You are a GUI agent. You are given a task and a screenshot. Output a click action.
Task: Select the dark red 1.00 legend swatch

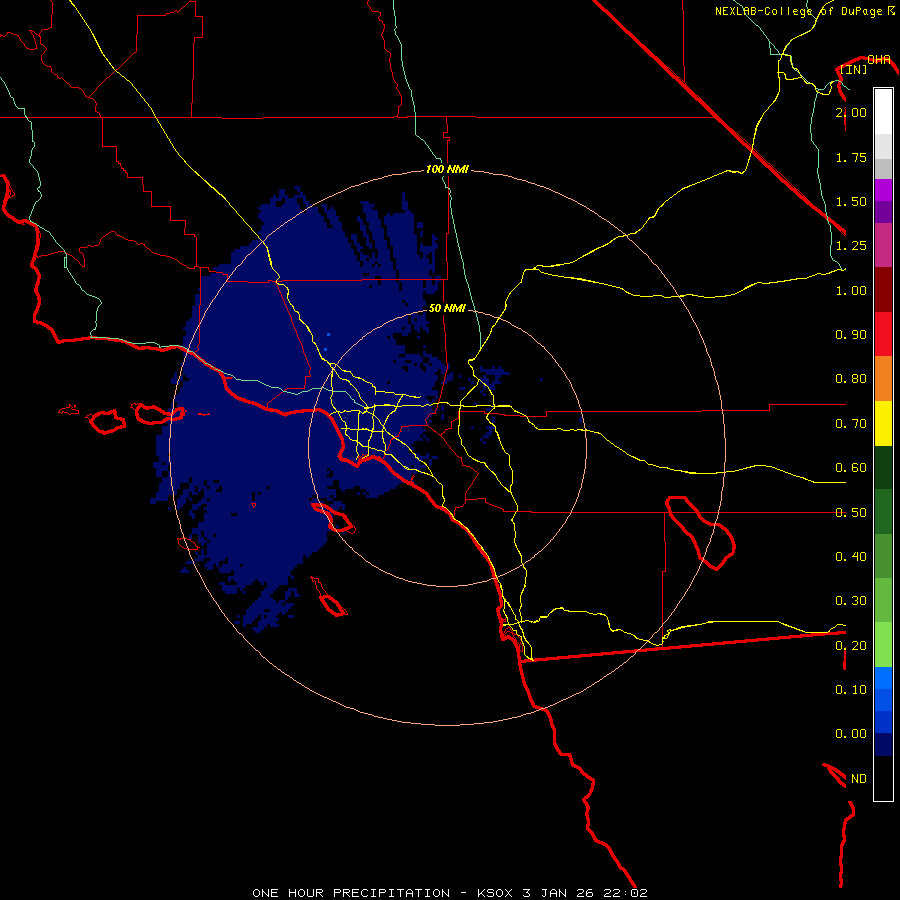coord(883,290)
